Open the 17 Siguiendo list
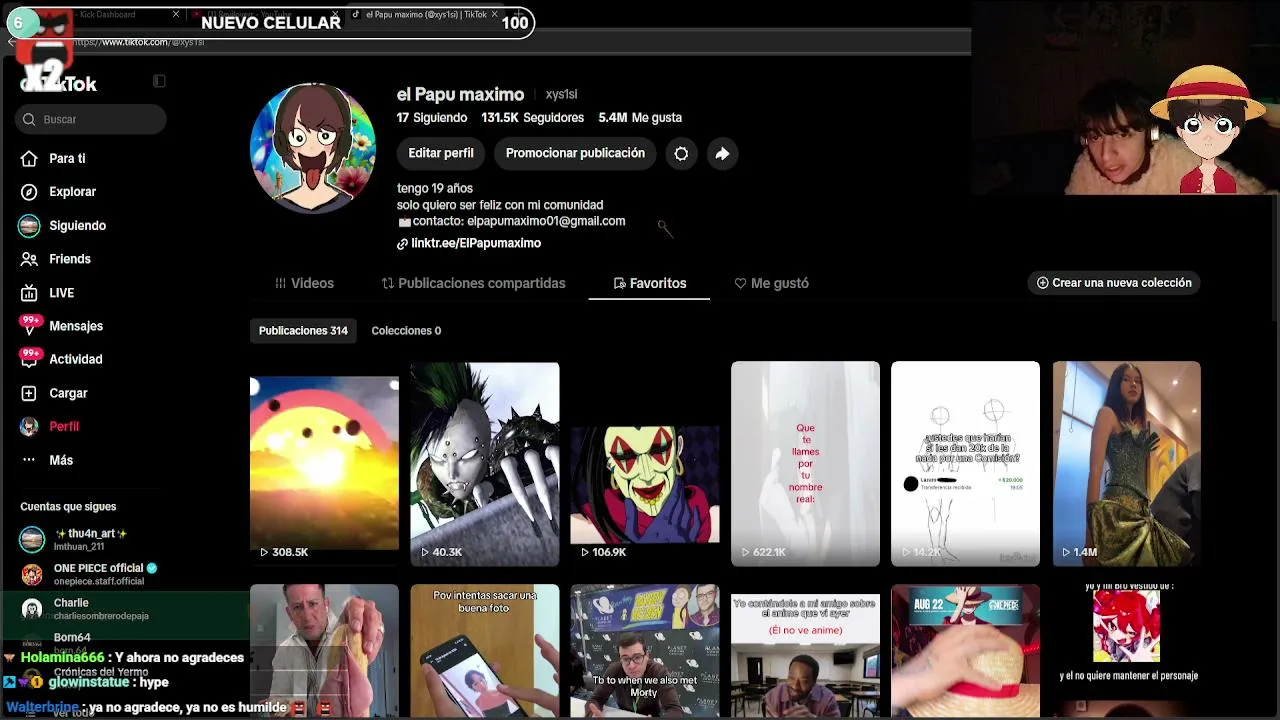 (432, 118)
